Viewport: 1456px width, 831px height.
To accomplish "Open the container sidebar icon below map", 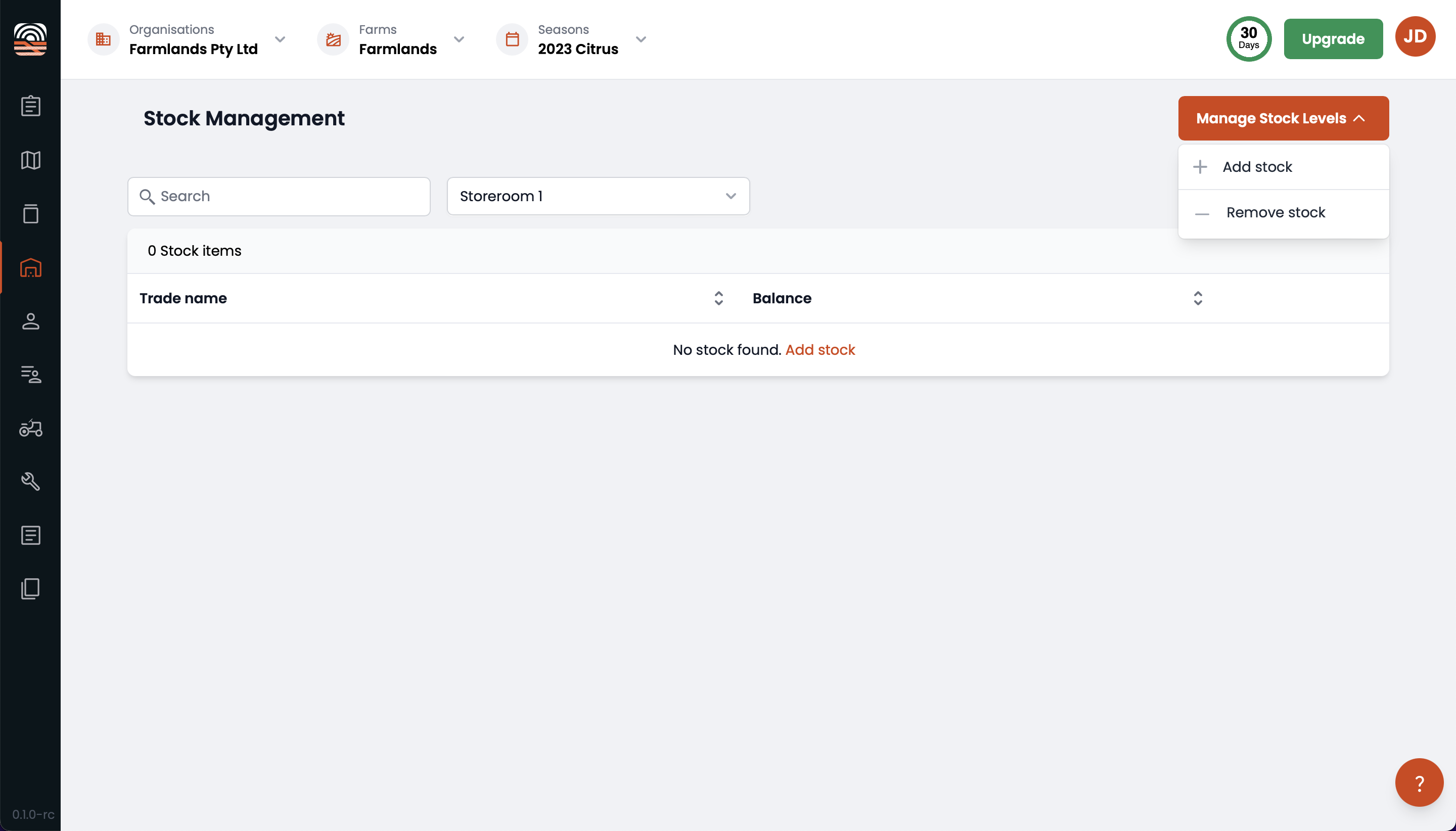I will [x=30, y=213].
